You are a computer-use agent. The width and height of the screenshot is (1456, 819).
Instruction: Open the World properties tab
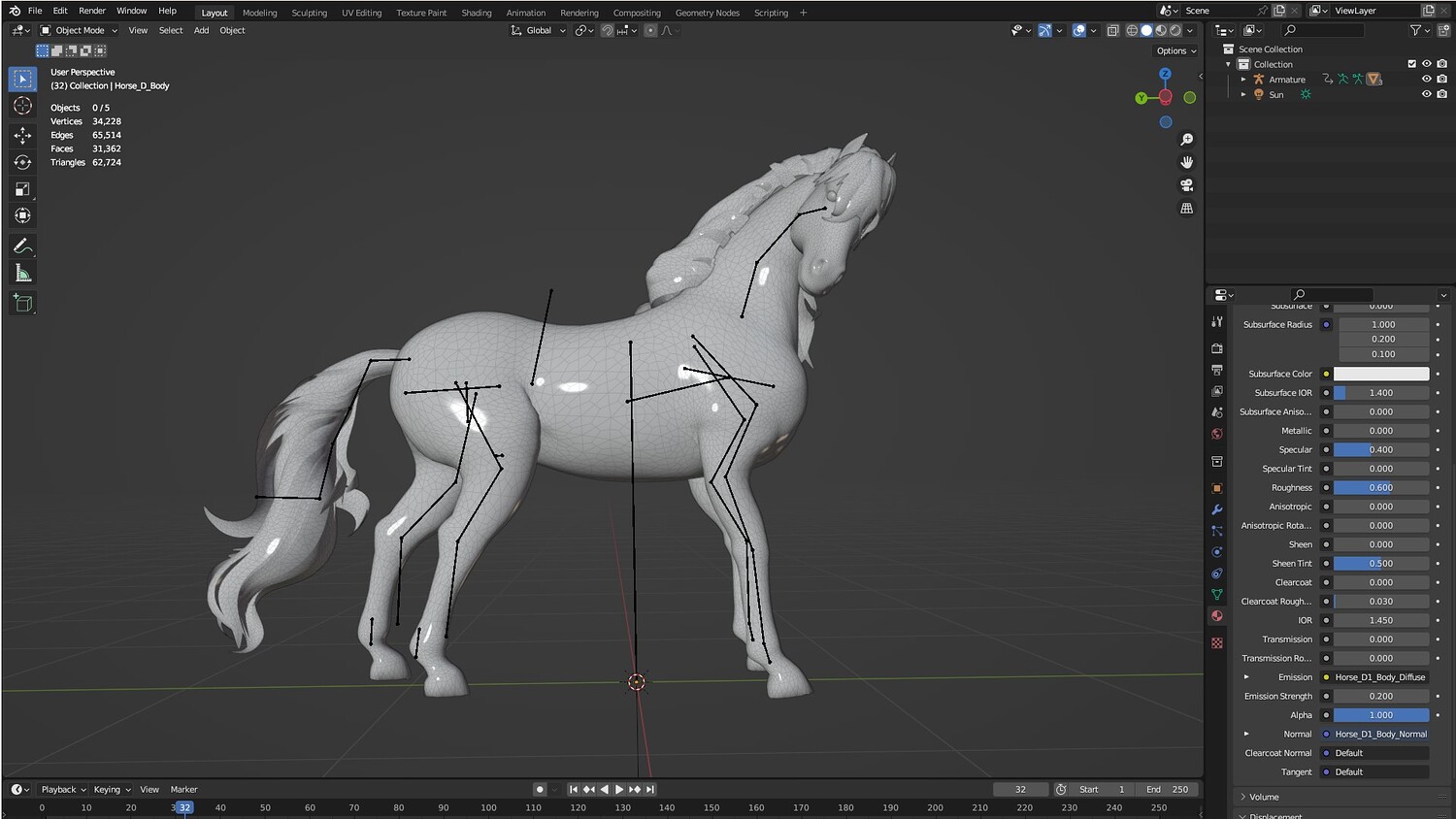coord(1217,434)
